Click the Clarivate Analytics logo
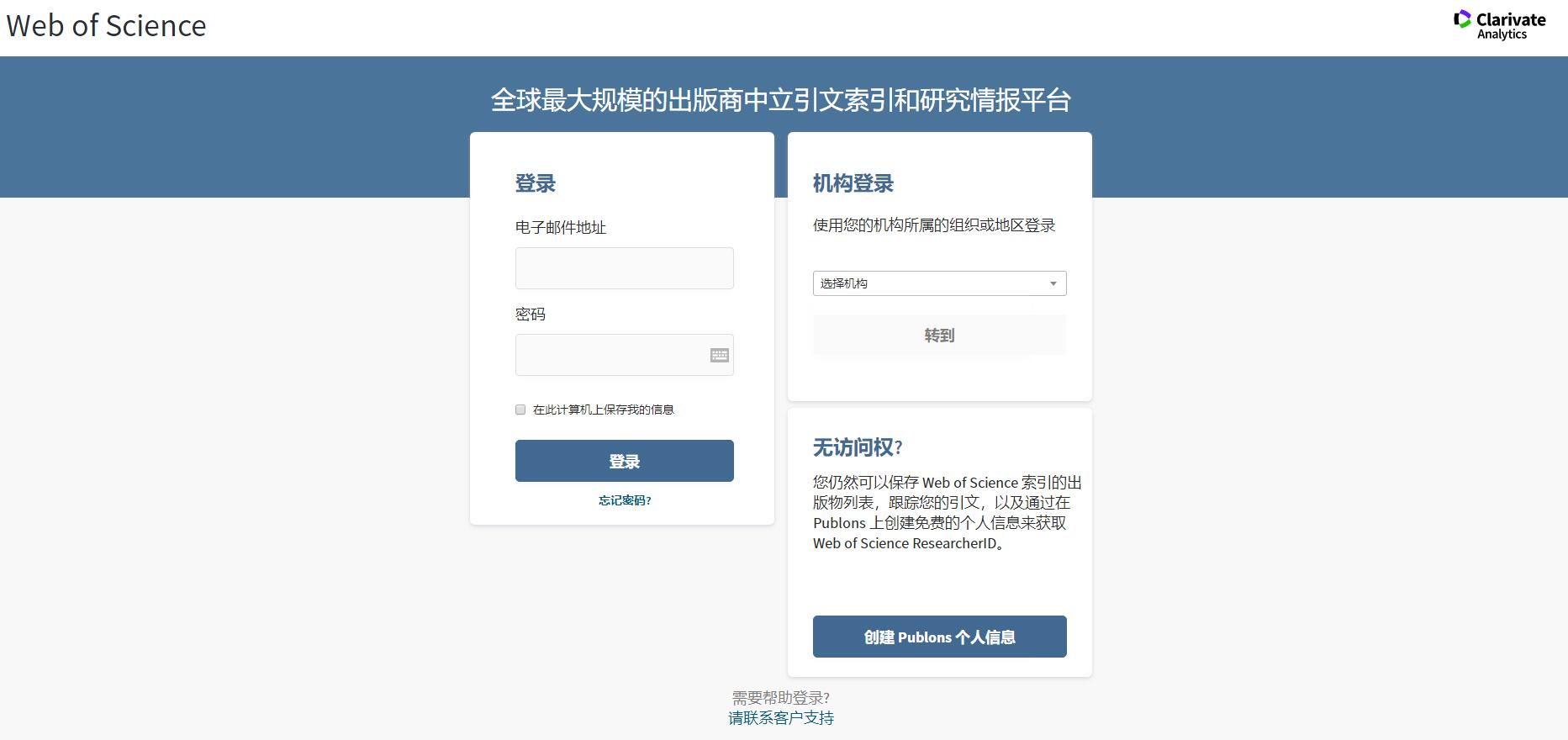Viewport: 1568px width, 740px height. [x=1500, y=25]
